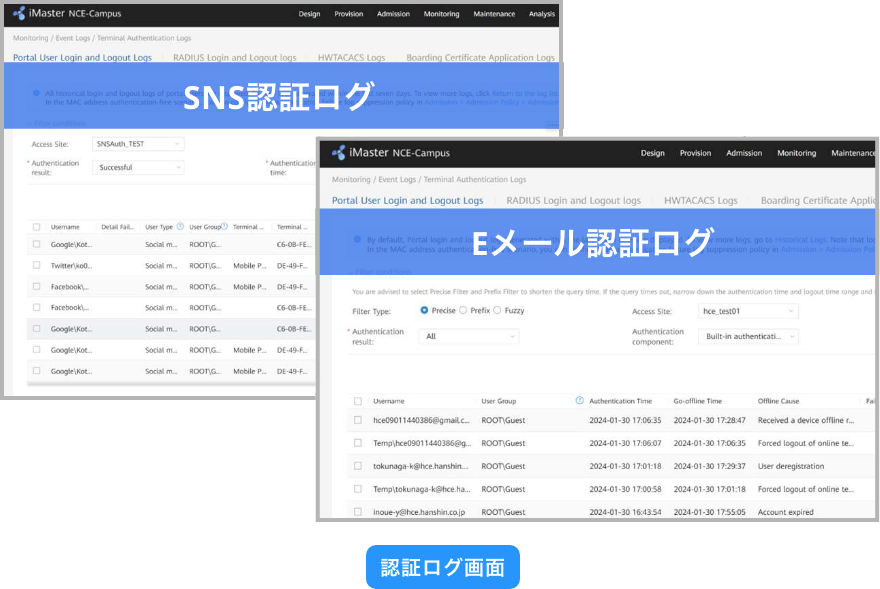Tick checkbox for tokunaga-k@hce.hanshin... row
The height and width of the screenshot is (589, 880).
coord(358,465)
